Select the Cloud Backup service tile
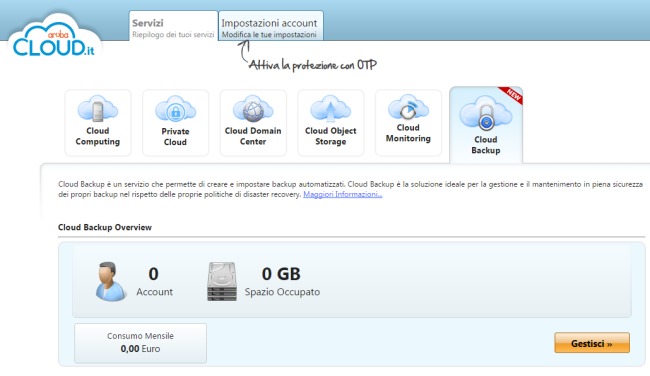650x376 pixels. click(x=486, y=125)
